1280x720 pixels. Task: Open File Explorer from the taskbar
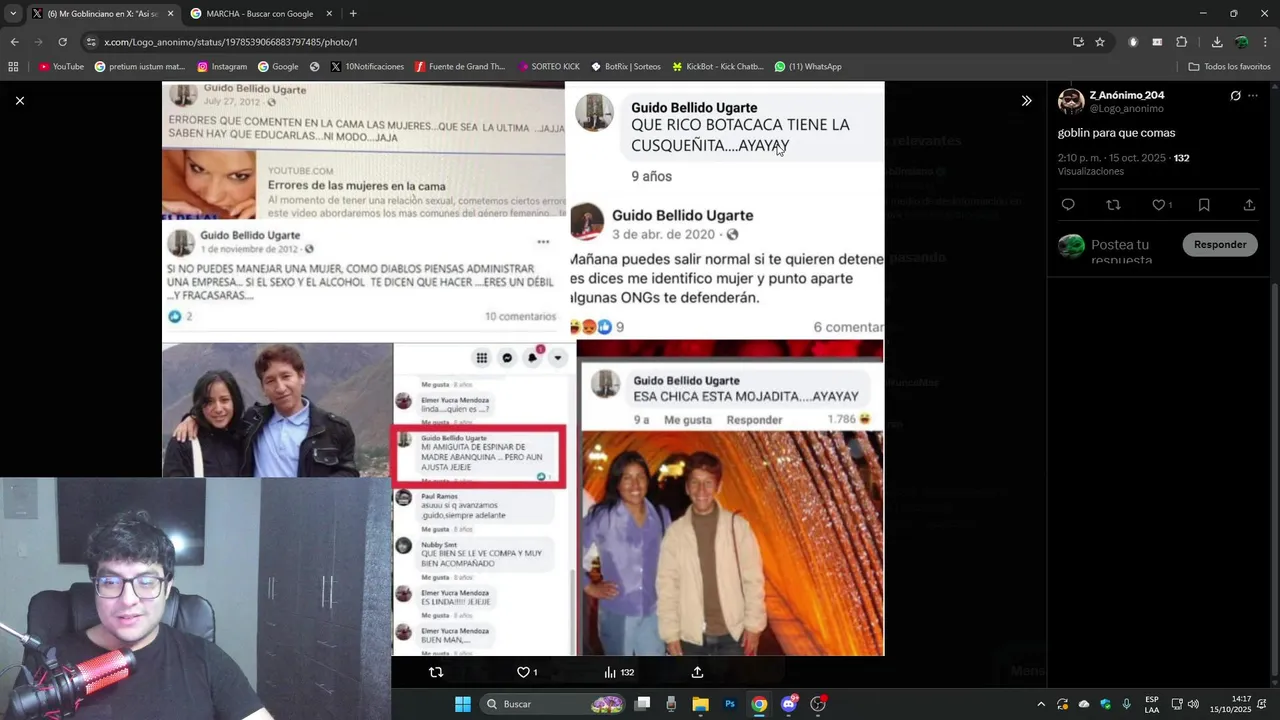coord(700,704)
